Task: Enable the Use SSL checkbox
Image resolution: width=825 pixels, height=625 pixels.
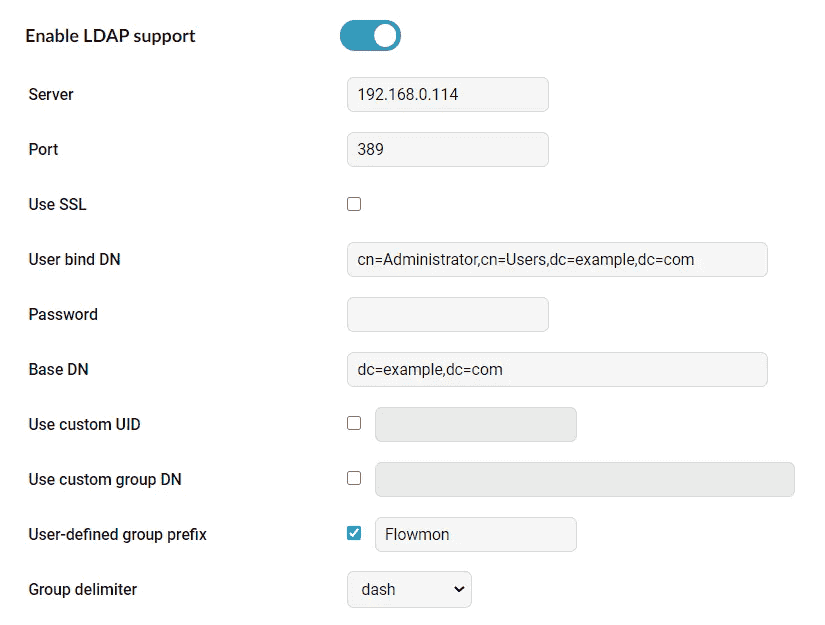Action: 354,204
